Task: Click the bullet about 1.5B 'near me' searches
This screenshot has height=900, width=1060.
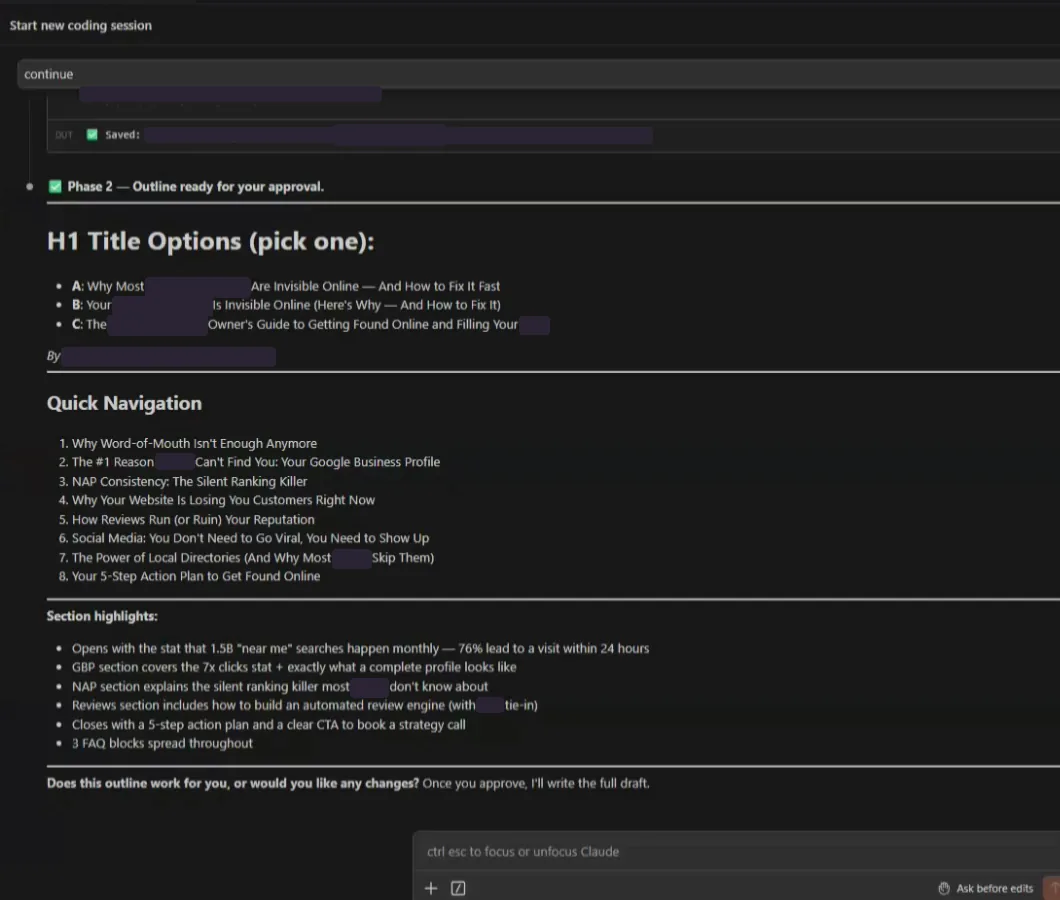Action: (x=360, y=648)
